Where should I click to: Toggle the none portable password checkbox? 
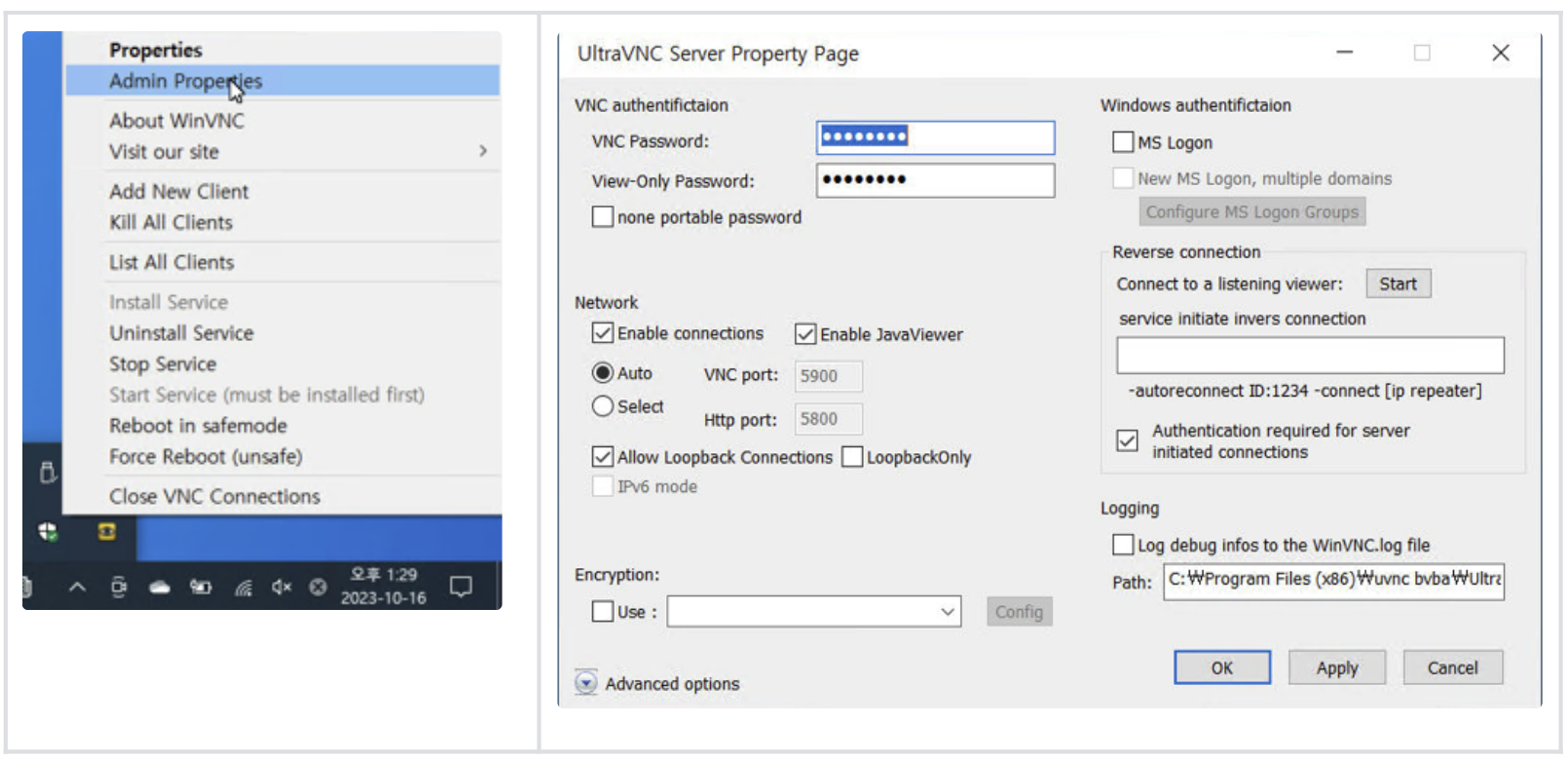603,216
